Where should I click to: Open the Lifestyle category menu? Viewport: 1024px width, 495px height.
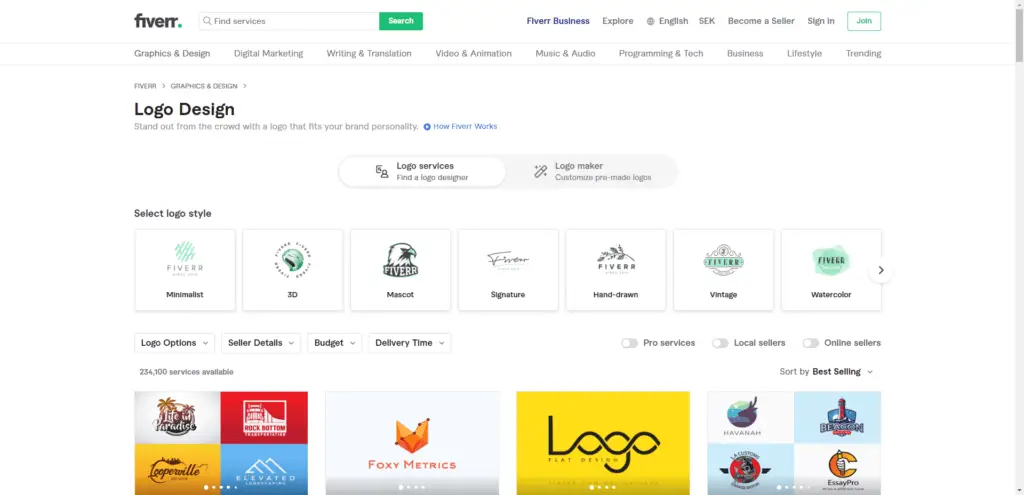click(x=805, y=54)
